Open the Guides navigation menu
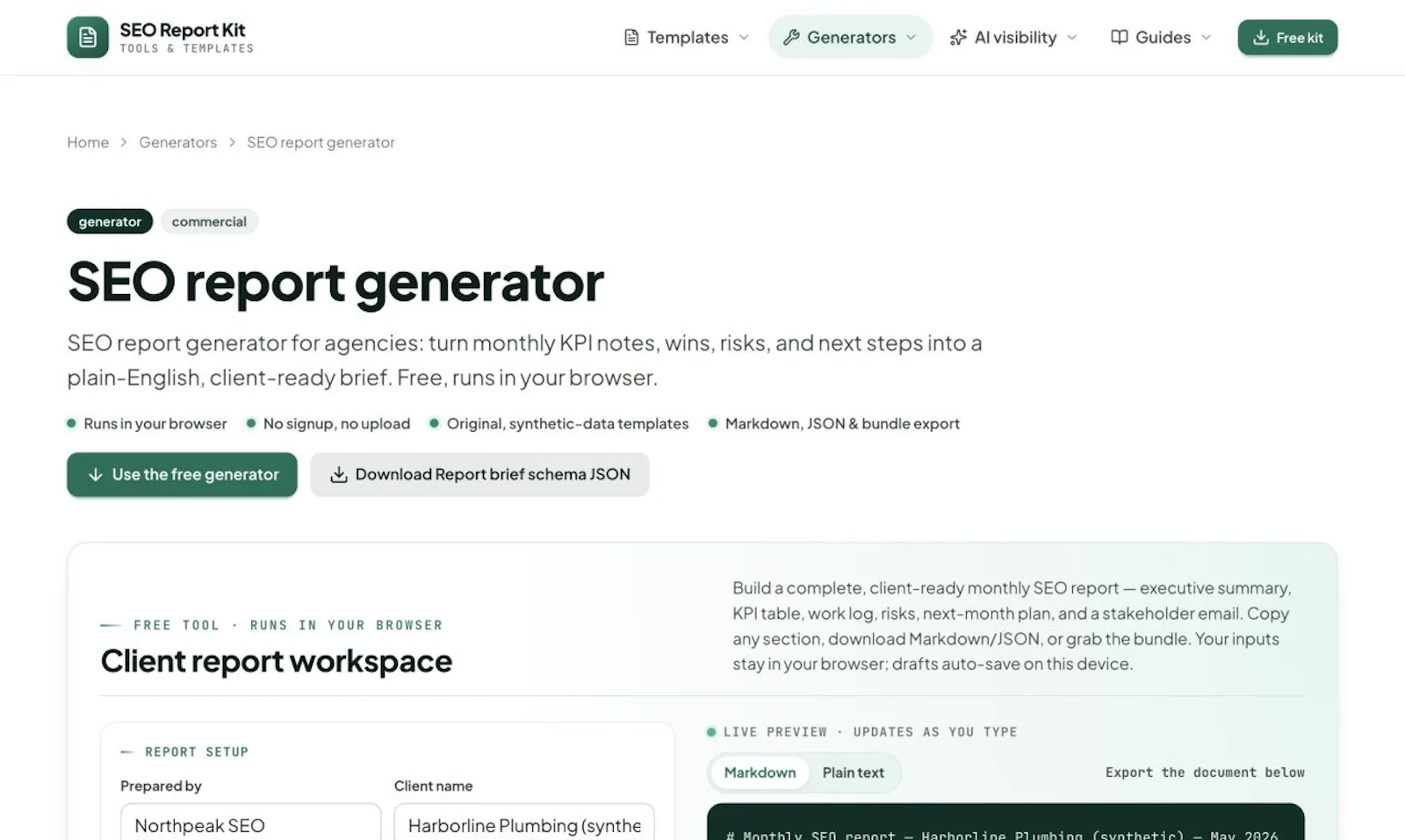Image resolution: width=1405 pixels, height=840 pixels. coord(1161,37)
